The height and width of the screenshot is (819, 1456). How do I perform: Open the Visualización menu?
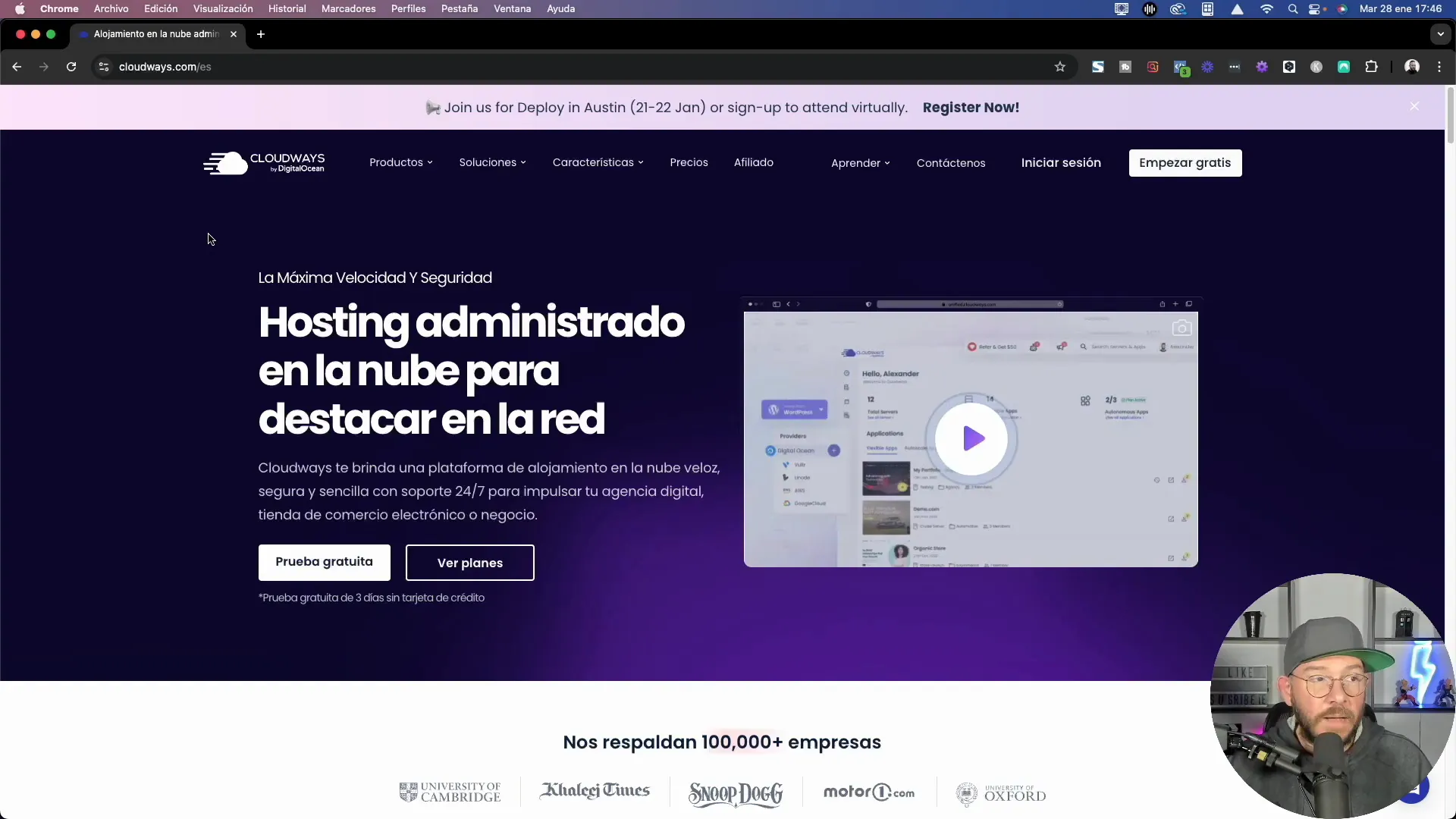click(x=223, y=9)
